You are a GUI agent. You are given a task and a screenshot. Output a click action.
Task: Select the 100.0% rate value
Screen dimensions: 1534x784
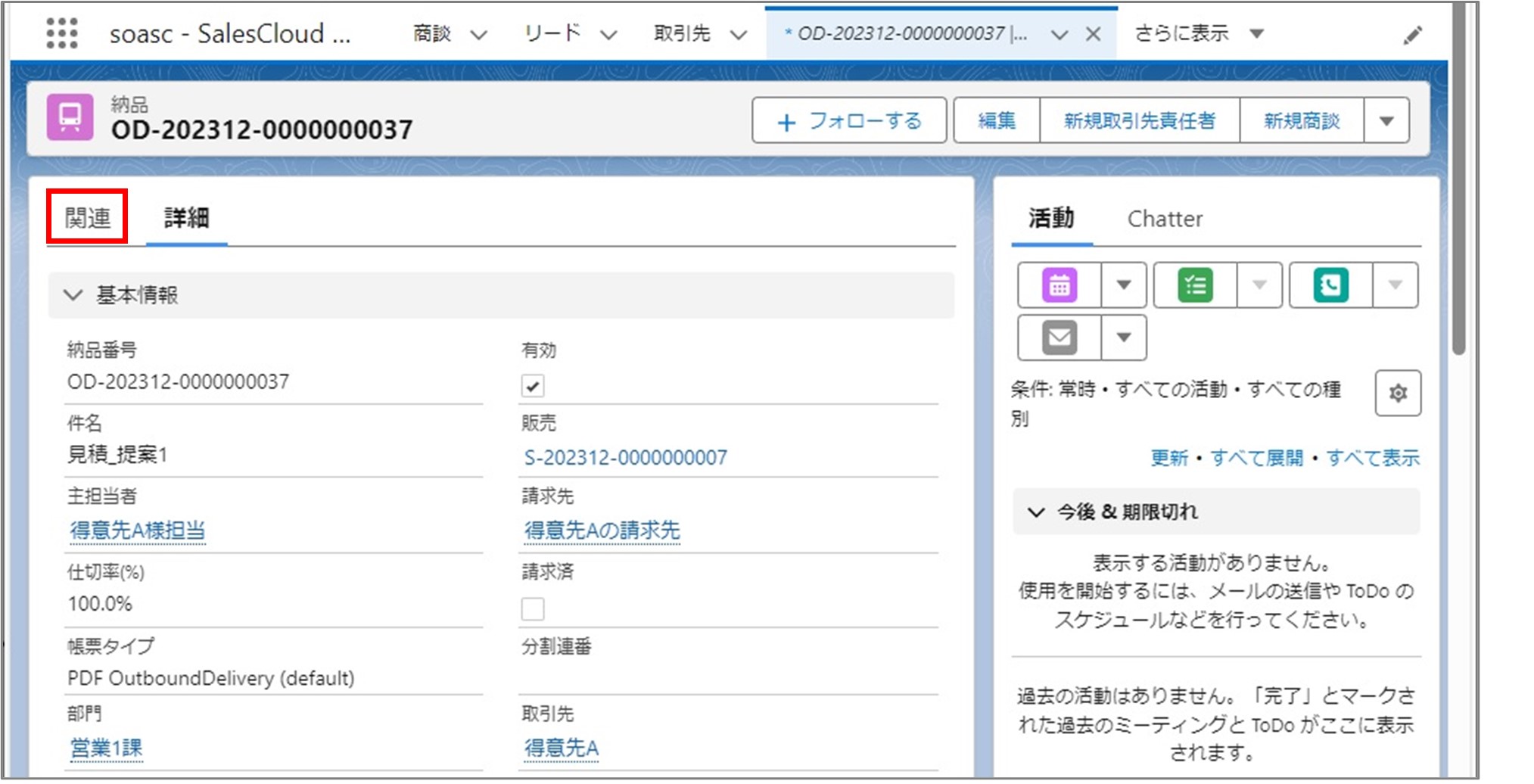[100, 604]
